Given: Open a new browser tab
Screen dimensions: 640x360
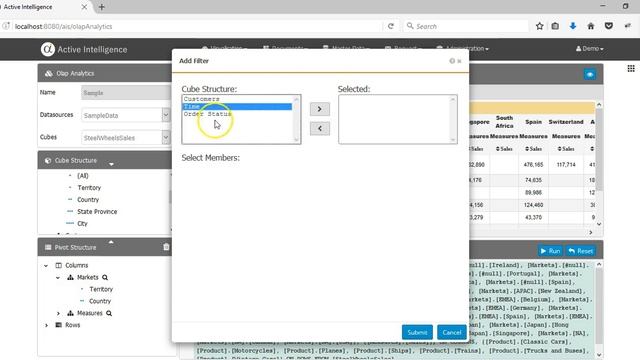Looking at the screenshot, I should pos(102,7).
